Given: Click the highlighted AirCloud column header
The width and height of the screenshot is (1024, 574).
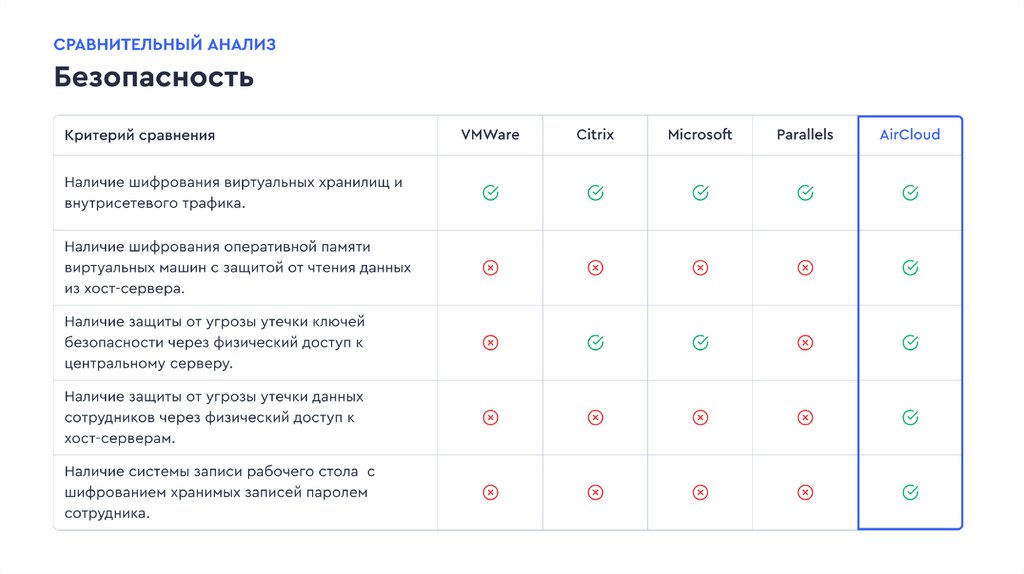Looking at the screenshot, I should (x=910, y=135).
